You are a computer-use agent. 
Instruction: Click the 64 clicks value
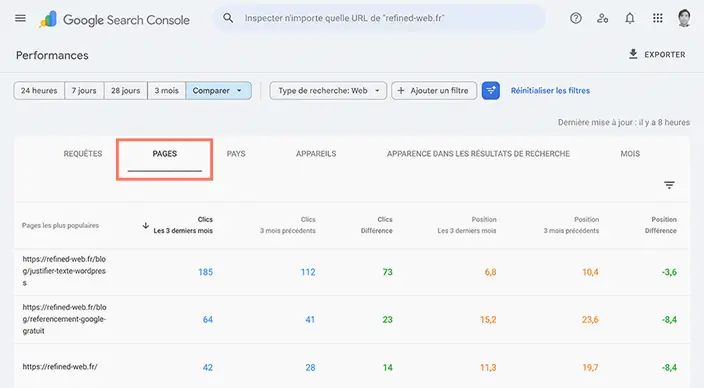coord(207,319)
